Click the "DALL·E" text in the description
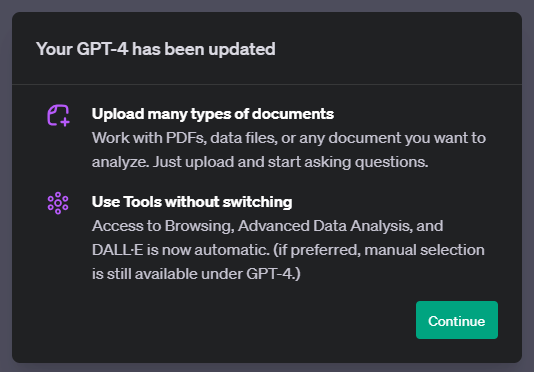The width and height of the screenshot is (534, 372). click(117, 250)
